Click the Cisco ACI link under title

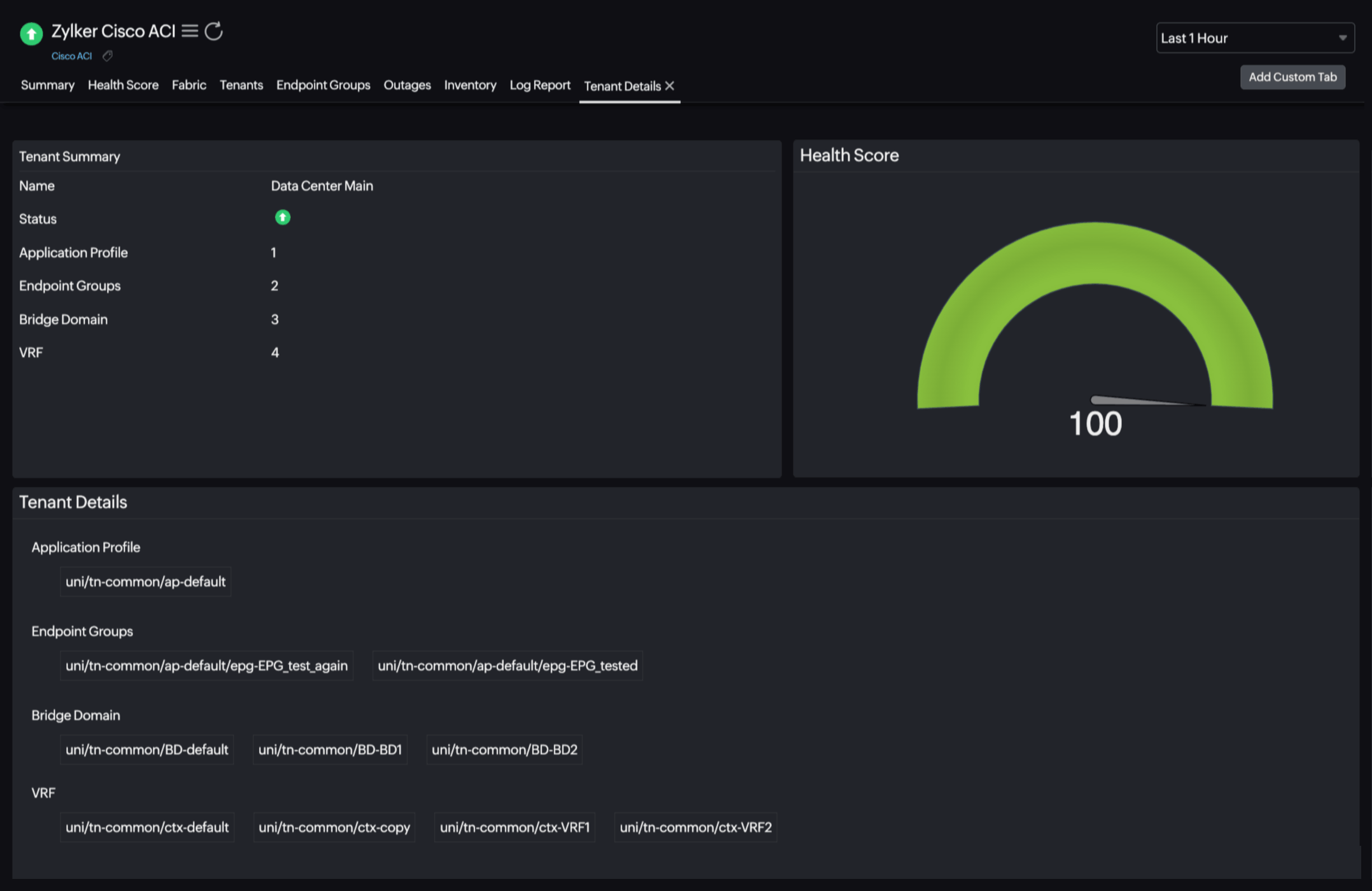[71, 56]
